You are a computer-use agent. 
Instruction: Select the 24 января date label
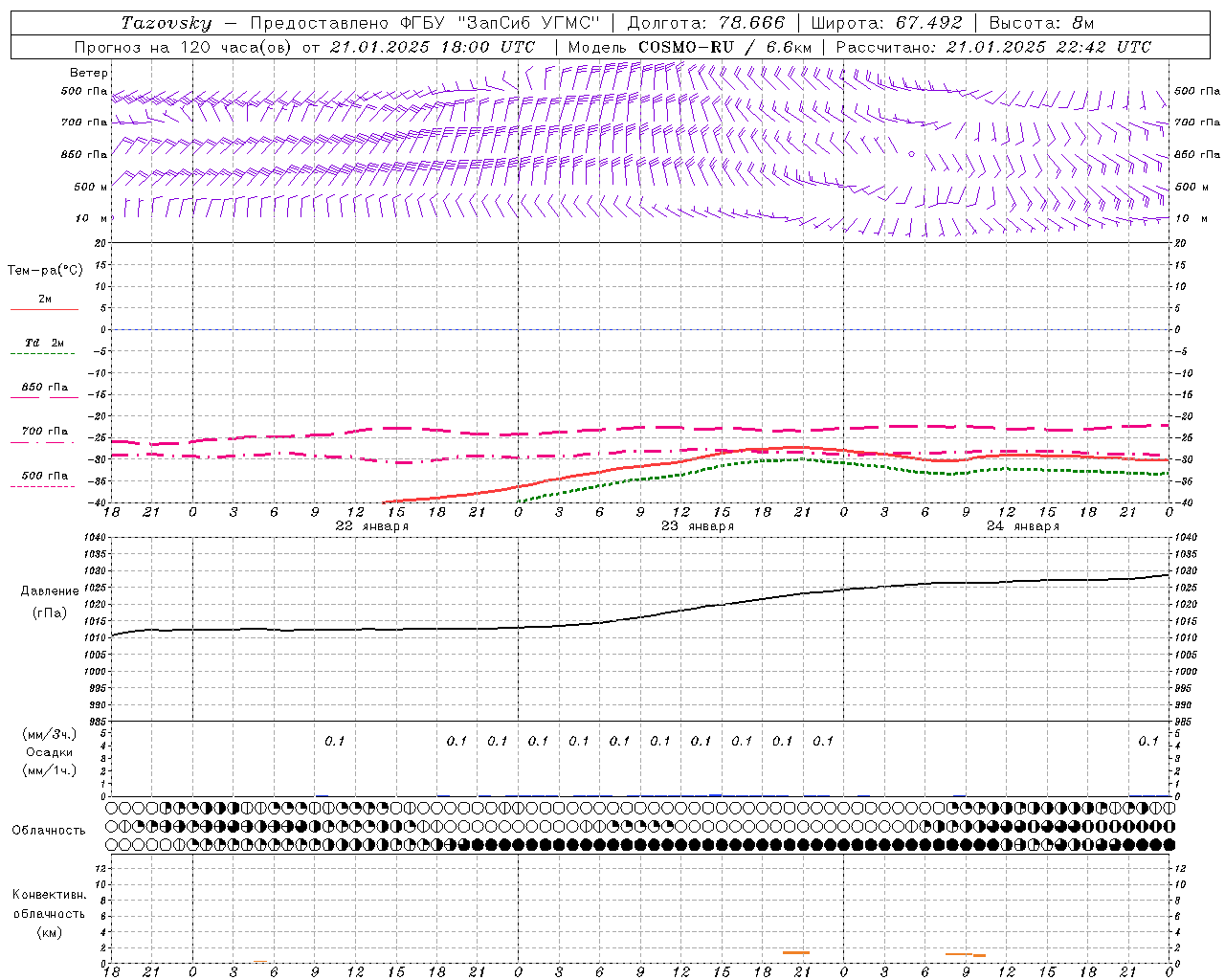1022,526
